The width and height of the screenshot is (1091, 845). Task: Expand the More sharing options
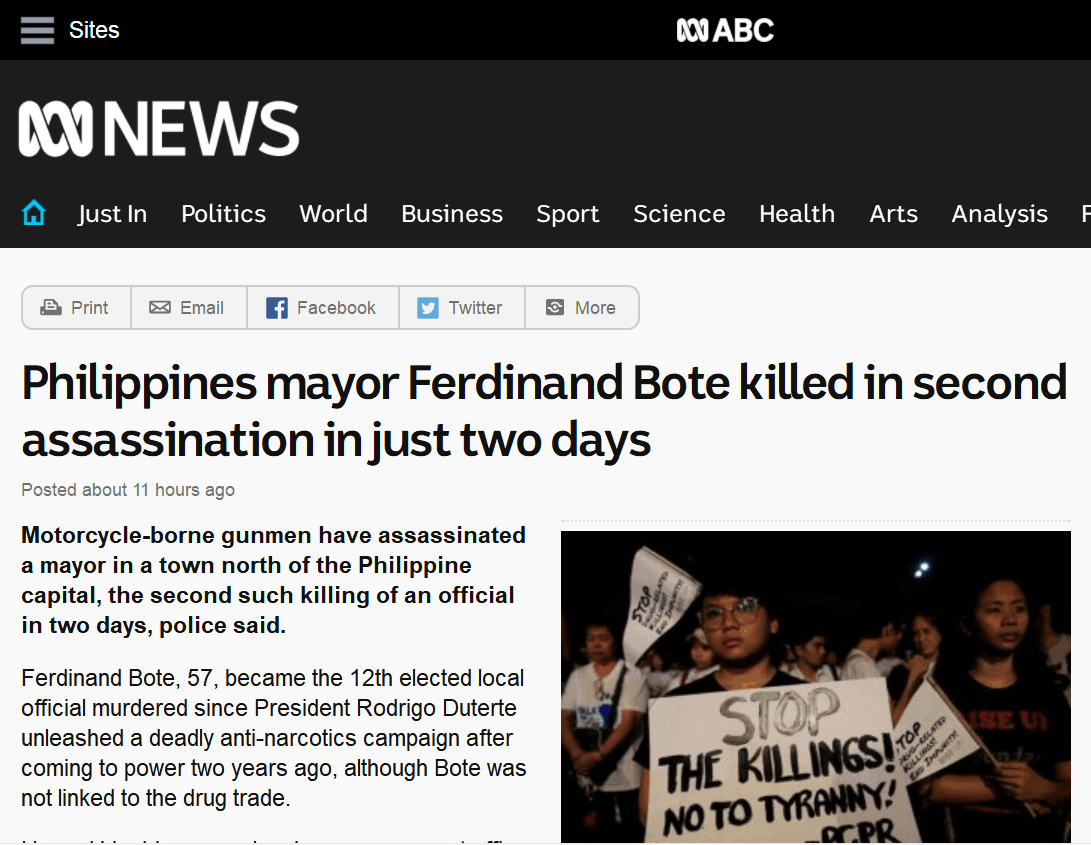point(581,308)
